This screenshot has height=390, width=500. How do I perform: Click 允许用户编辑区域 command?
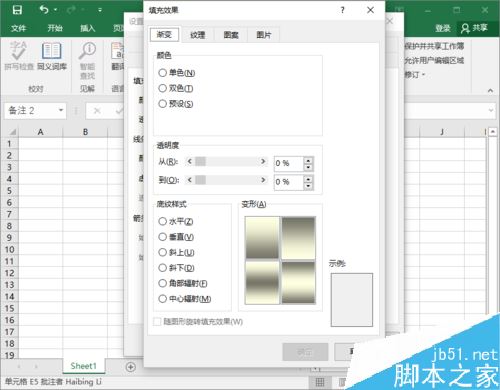tap(434, 60)
